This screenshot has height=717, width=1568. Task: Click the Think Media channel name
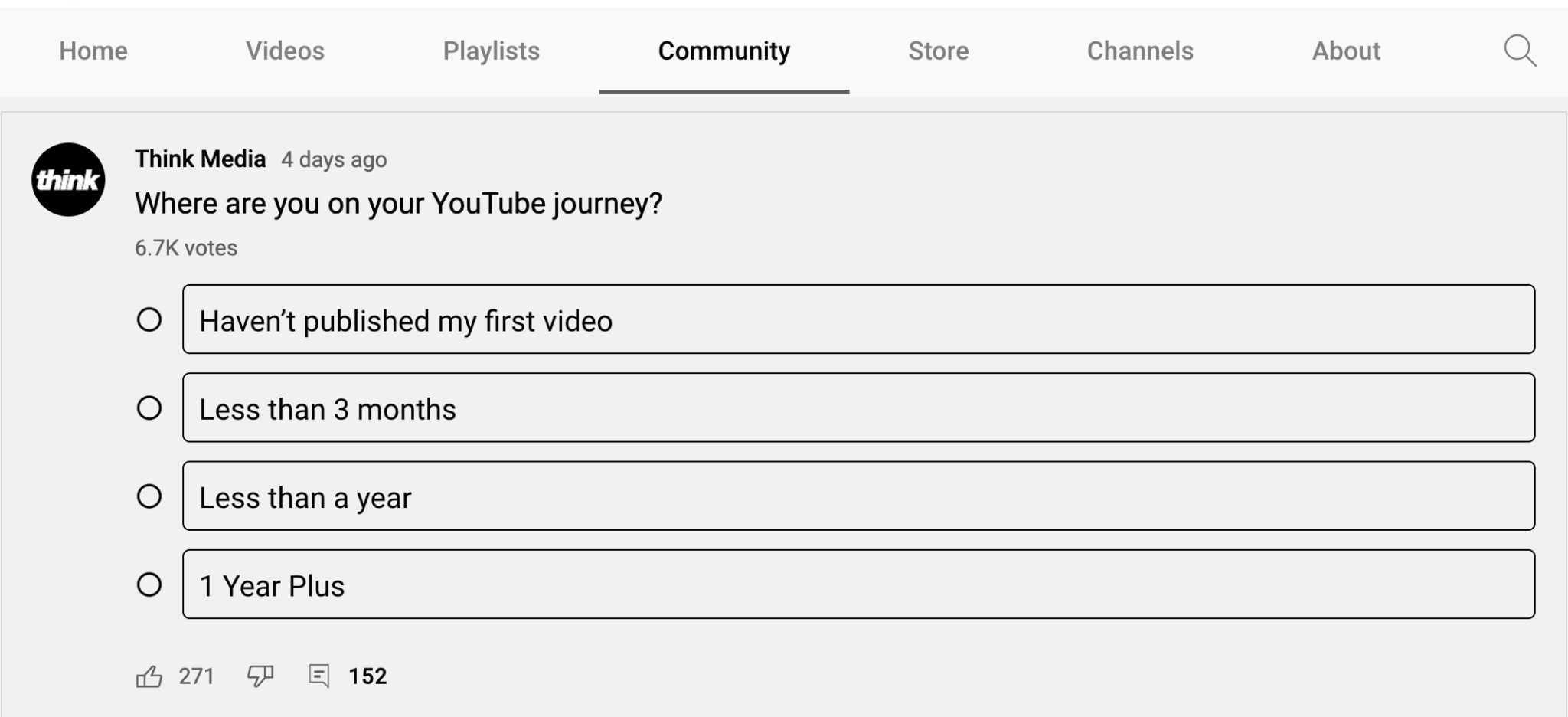pos(201,159)
